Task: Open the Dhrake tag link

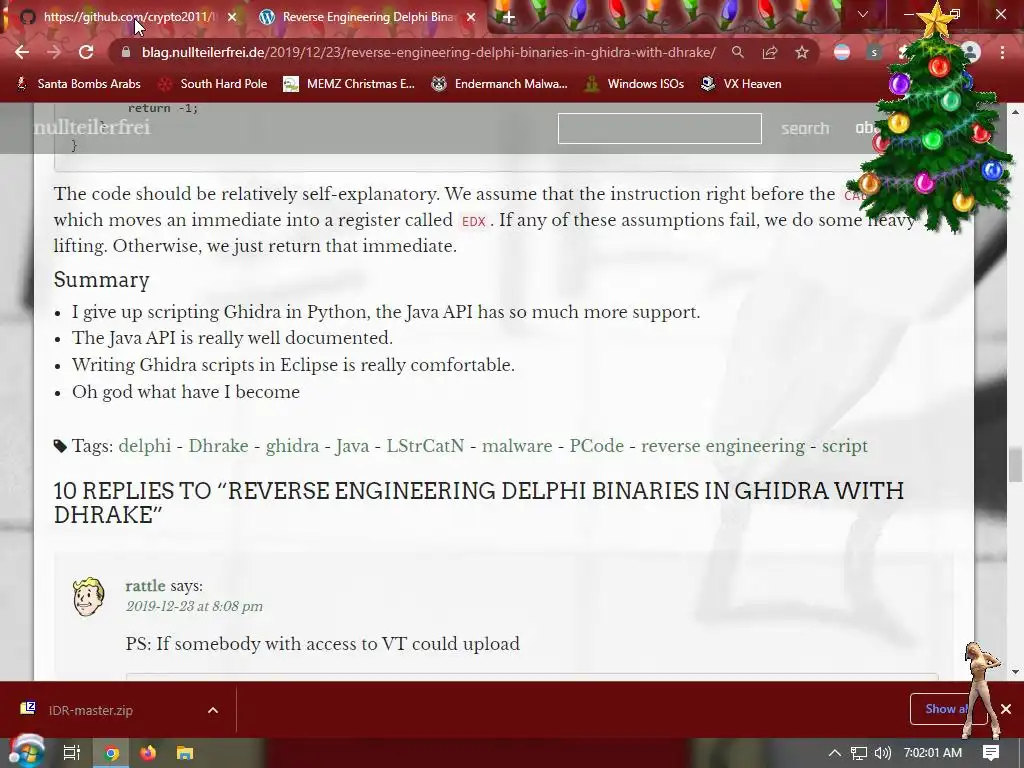Action: click(218, 446)
